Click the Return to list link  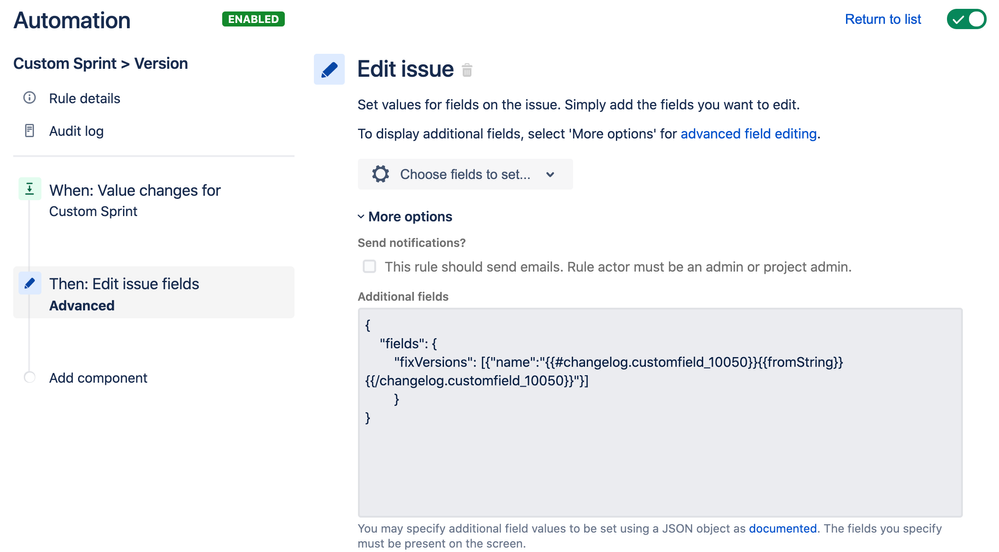[x=882, y=19]
